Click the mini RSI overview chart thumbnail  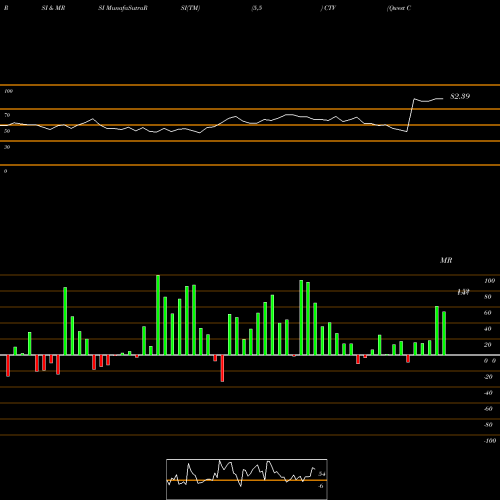tap(247, 479)
